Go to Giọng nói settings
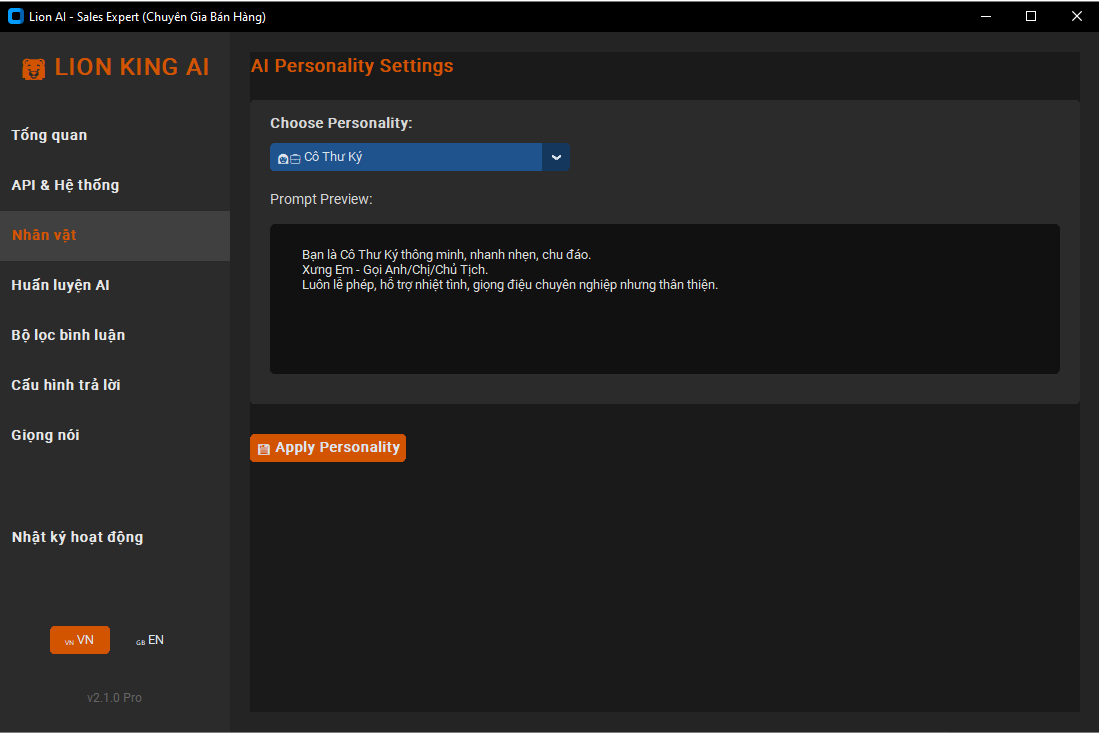 coord(45,435)
